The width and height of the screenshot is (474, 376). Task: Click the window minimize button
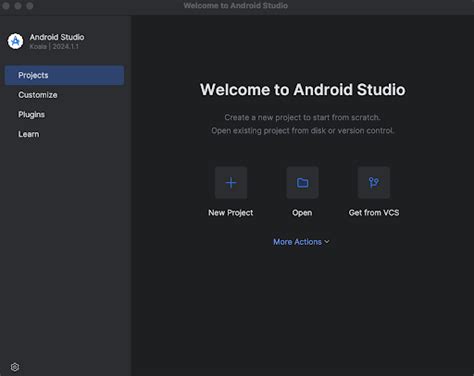click(18, 6)
